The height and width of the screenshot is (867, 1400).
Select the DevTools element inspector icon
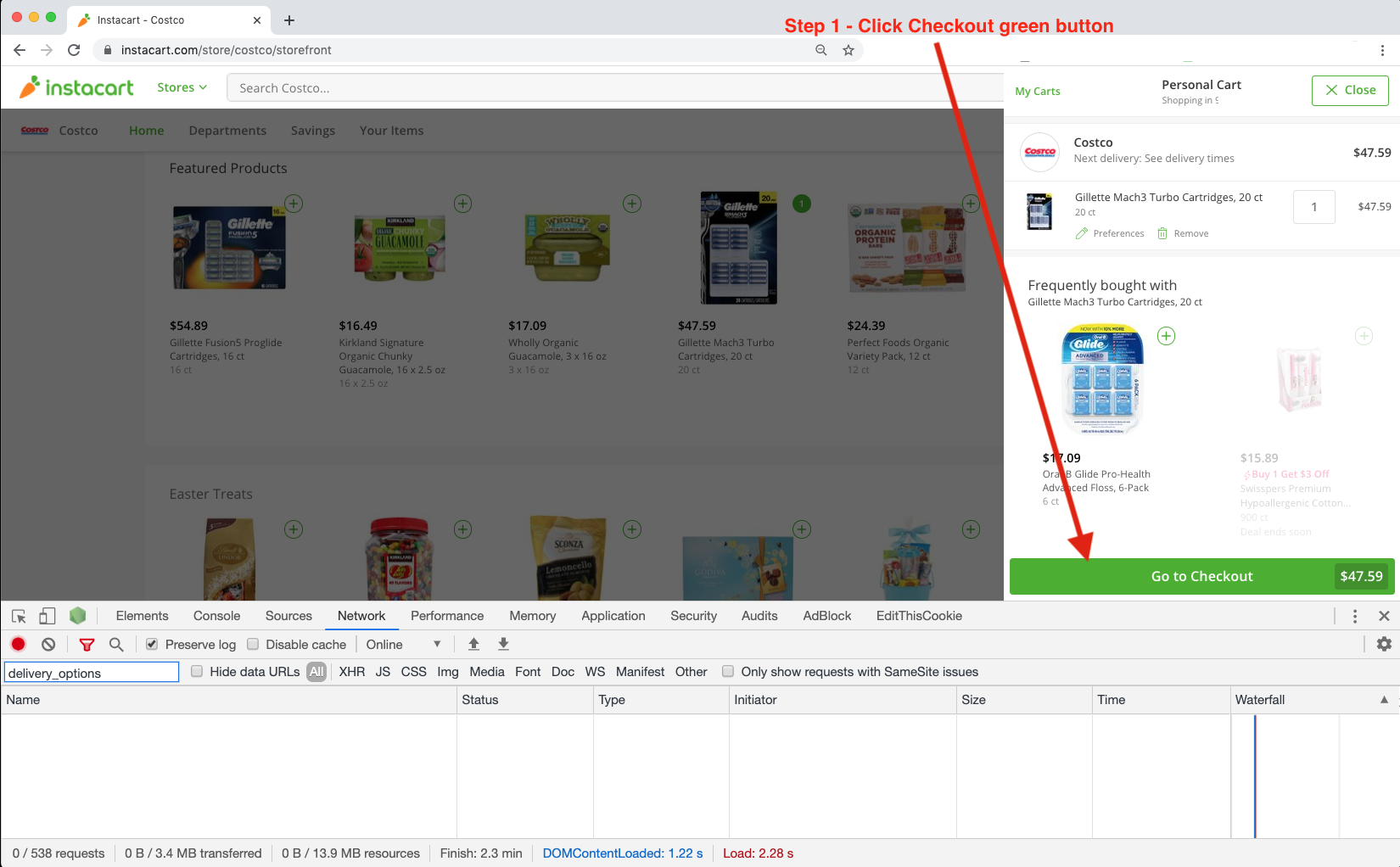click(x=19, y=616)
